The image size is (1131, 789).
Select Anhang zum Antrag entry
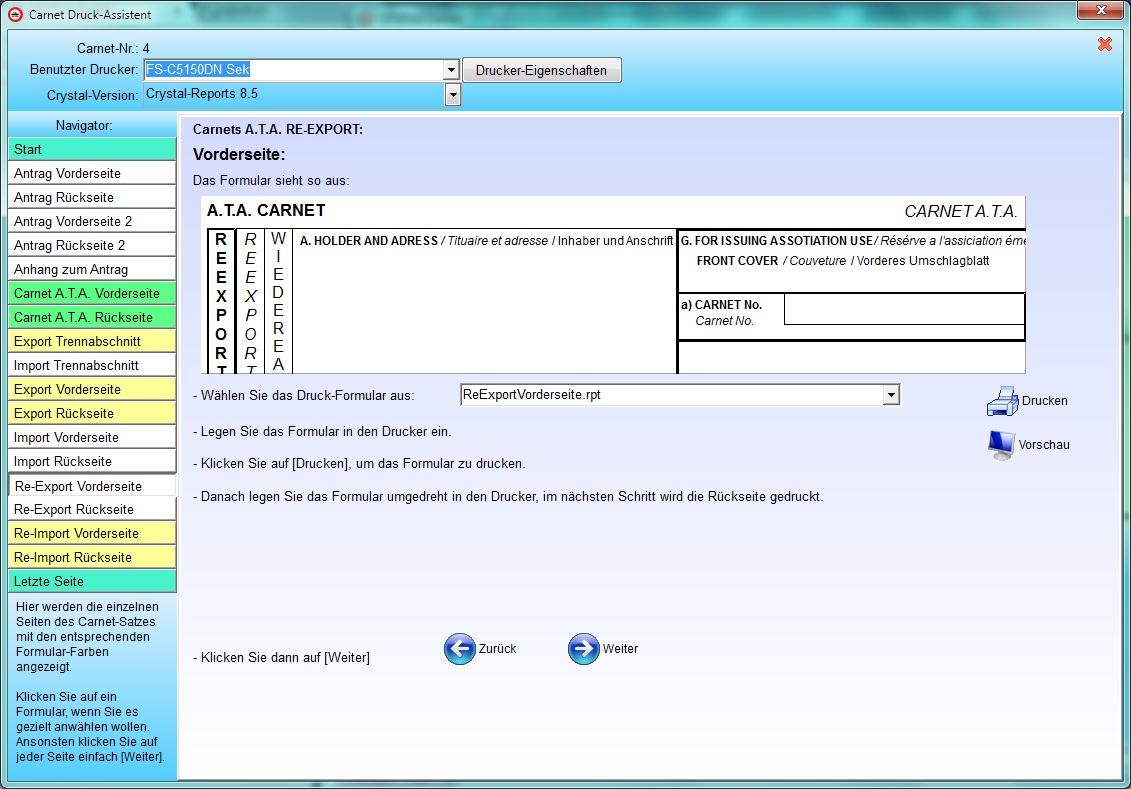coord(92,269)
